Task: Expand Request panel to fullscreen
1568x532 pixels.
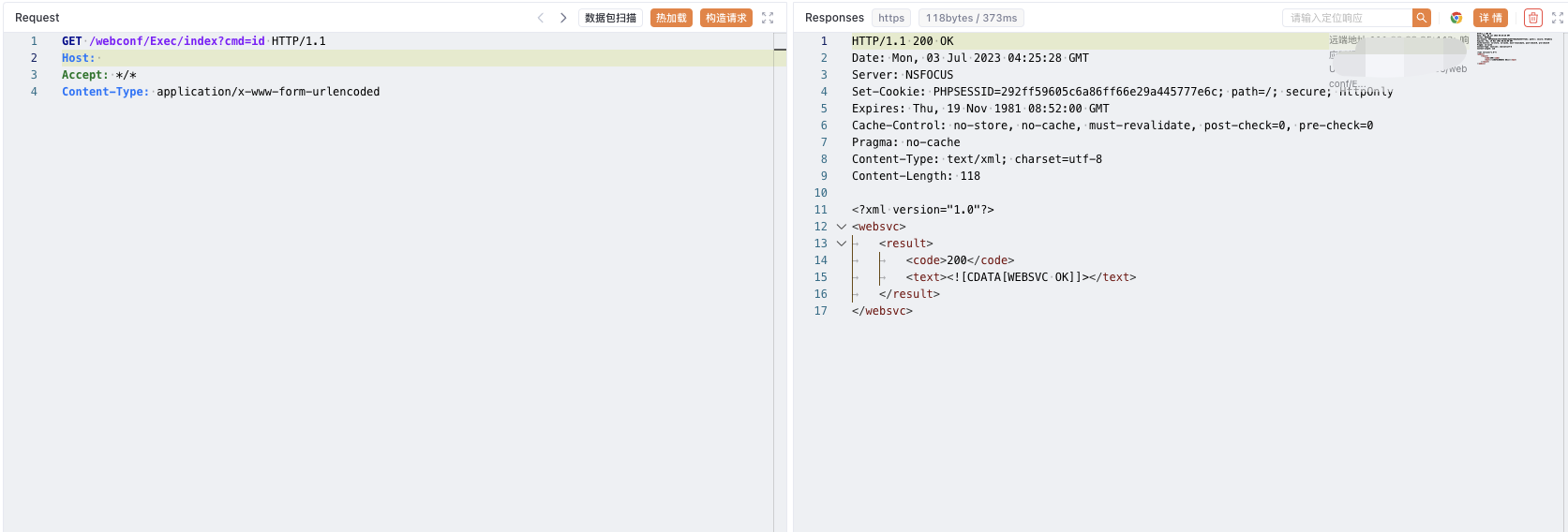Action: click(x=768, y=18)
